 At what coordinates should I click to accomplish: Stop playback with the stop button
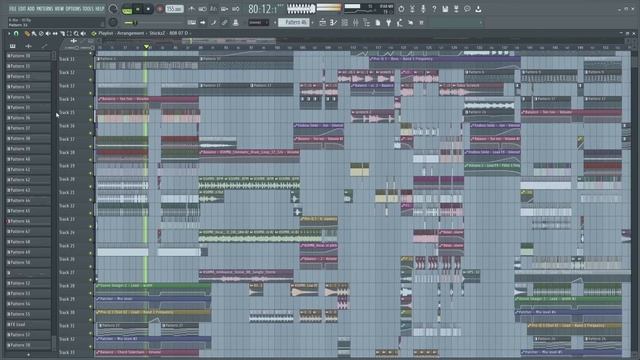(148, 9)
